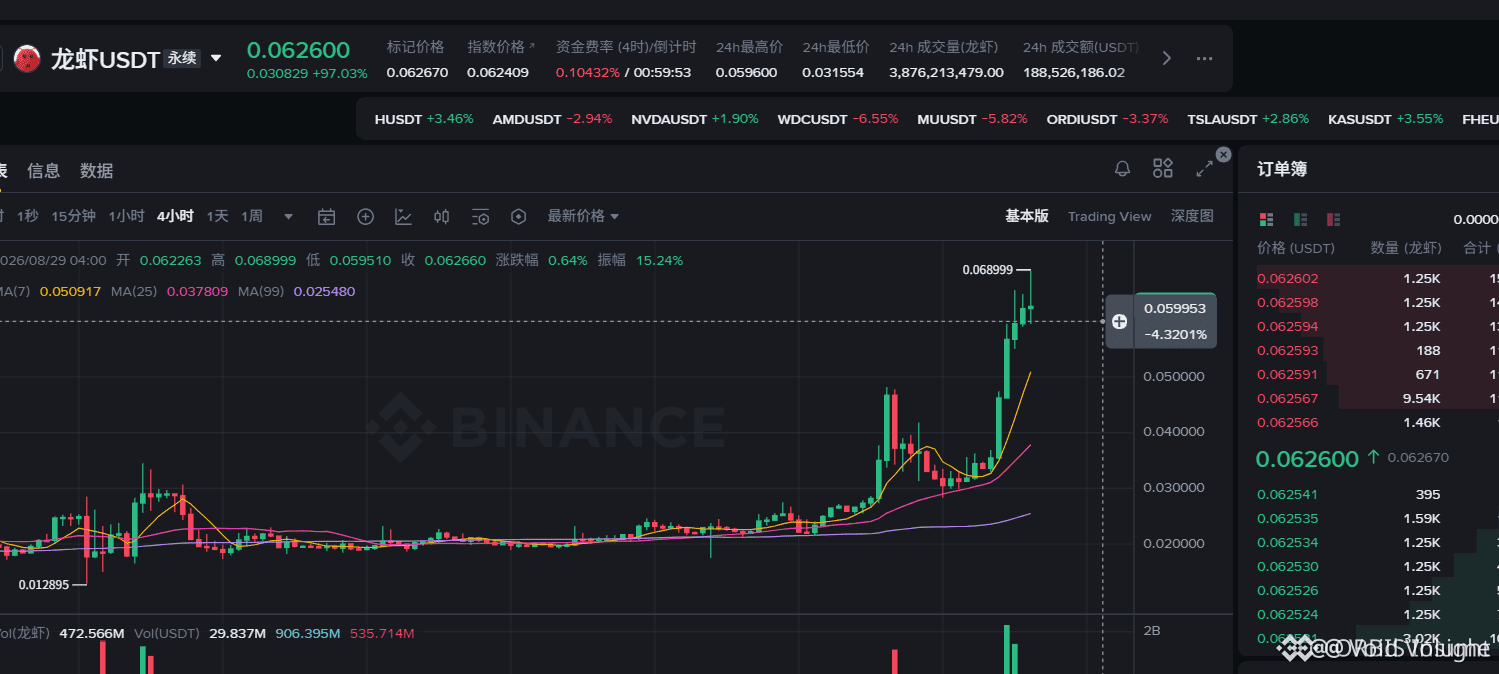Show only bids green order book view

tap(1300, 219)
